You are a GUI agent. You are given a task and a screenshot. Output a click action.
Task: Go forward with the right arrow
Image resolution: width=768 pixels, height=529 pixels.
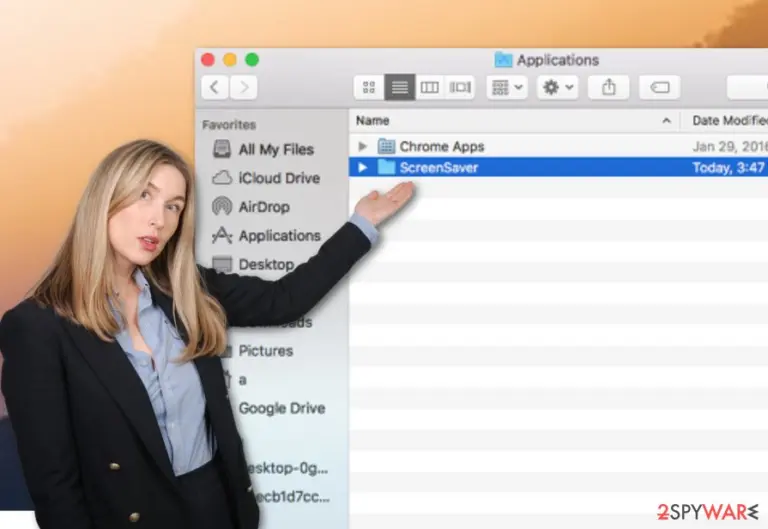(244, 87)
